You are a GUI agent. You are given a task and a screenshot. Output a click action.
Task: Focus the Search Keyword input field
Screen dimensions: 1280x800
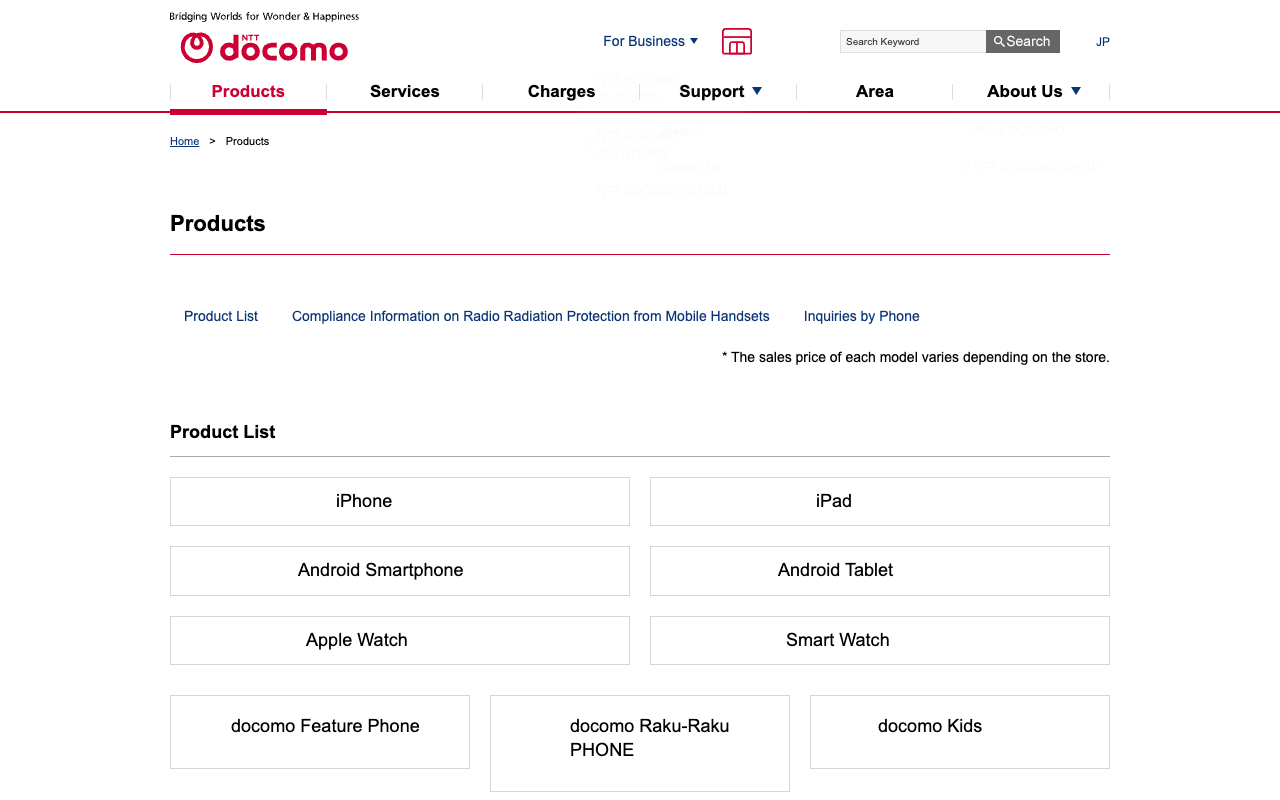[912, 41]
